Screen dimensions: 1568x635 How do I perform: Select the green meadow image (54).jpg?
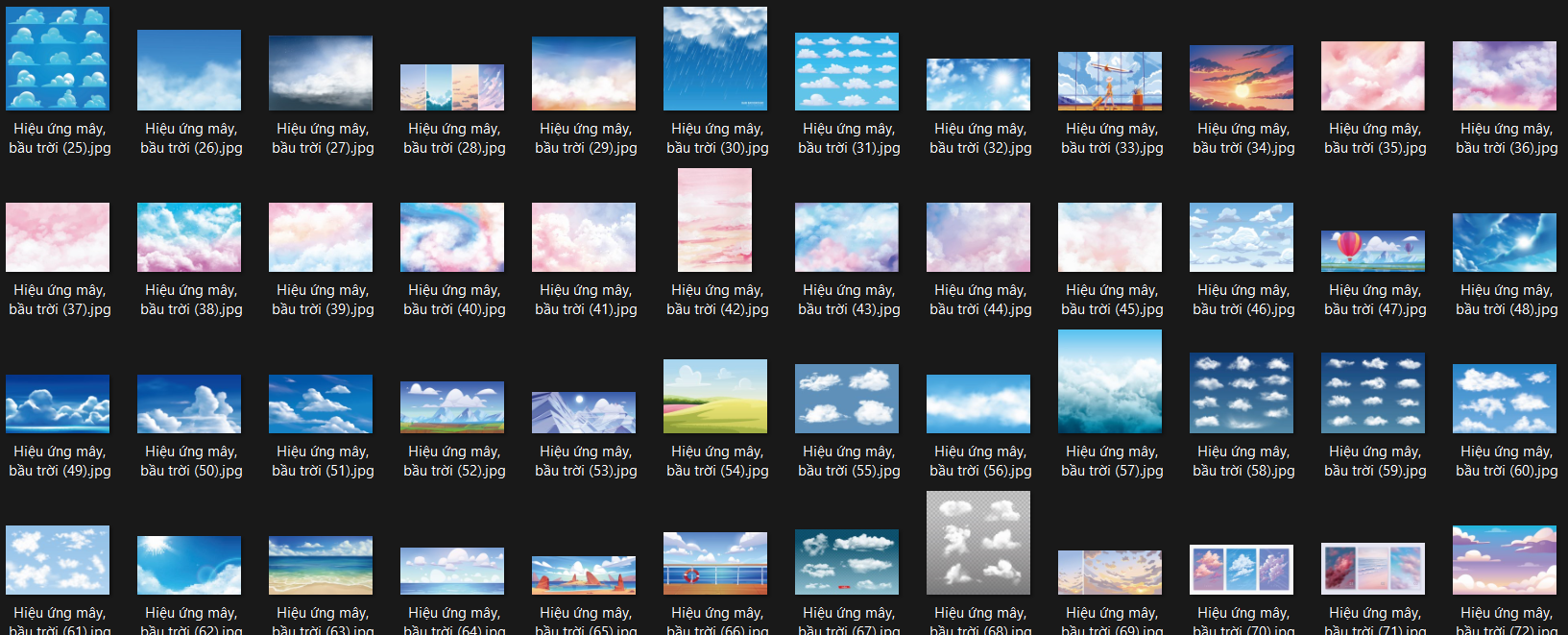[715, 396]
